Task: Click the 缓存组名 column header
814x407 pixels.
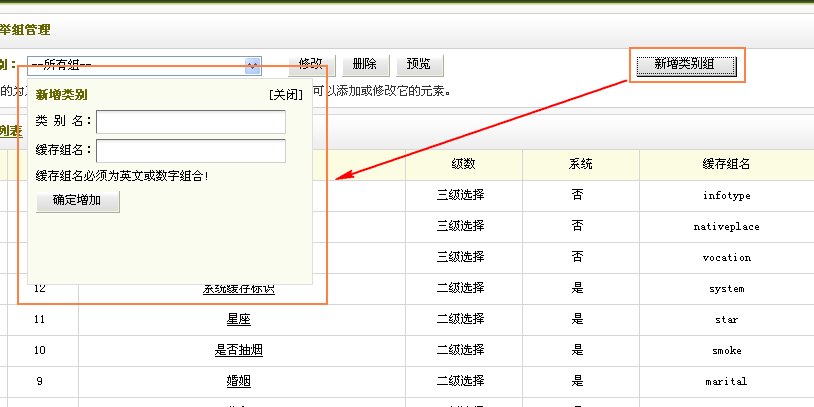Action: point(726,165)
